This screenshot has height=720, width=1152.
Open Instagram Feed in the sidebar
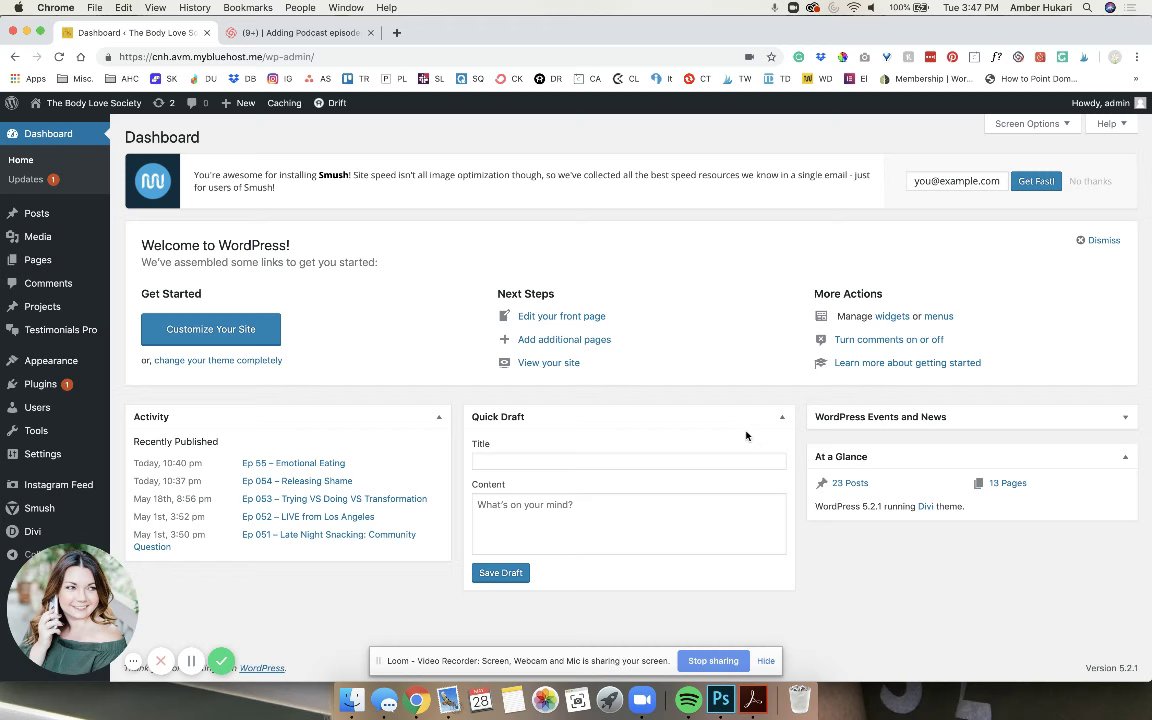point(58,485)
